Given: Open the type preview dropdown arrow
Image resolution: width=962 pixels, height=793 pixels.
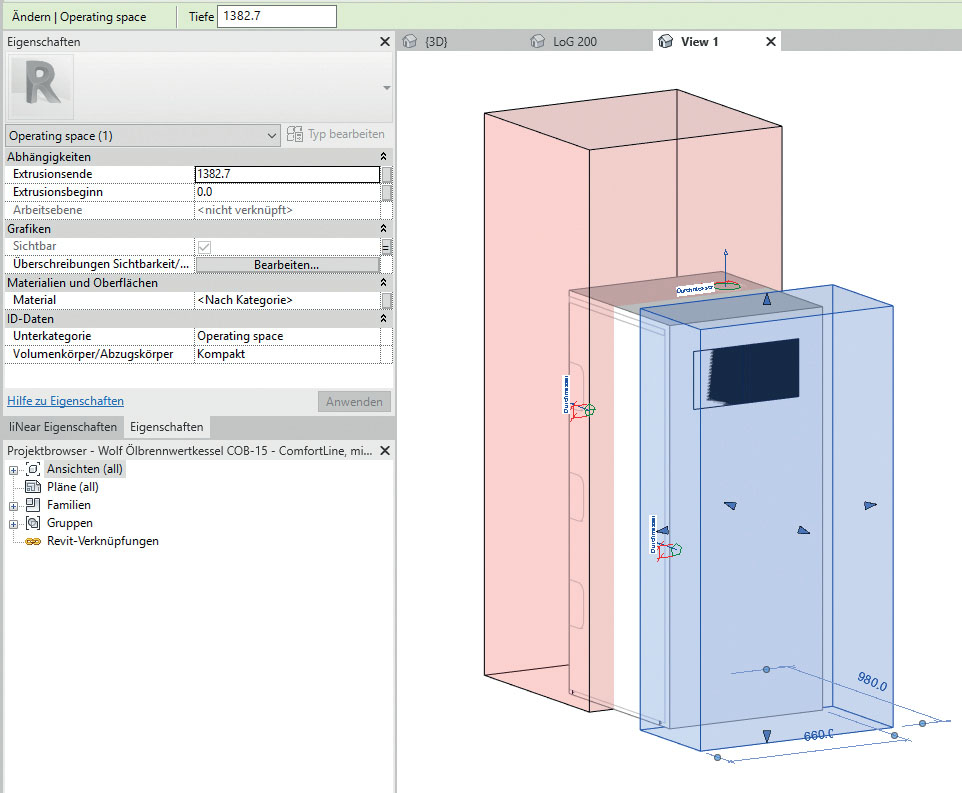Looking at the screenshot, I should [387, 88].
